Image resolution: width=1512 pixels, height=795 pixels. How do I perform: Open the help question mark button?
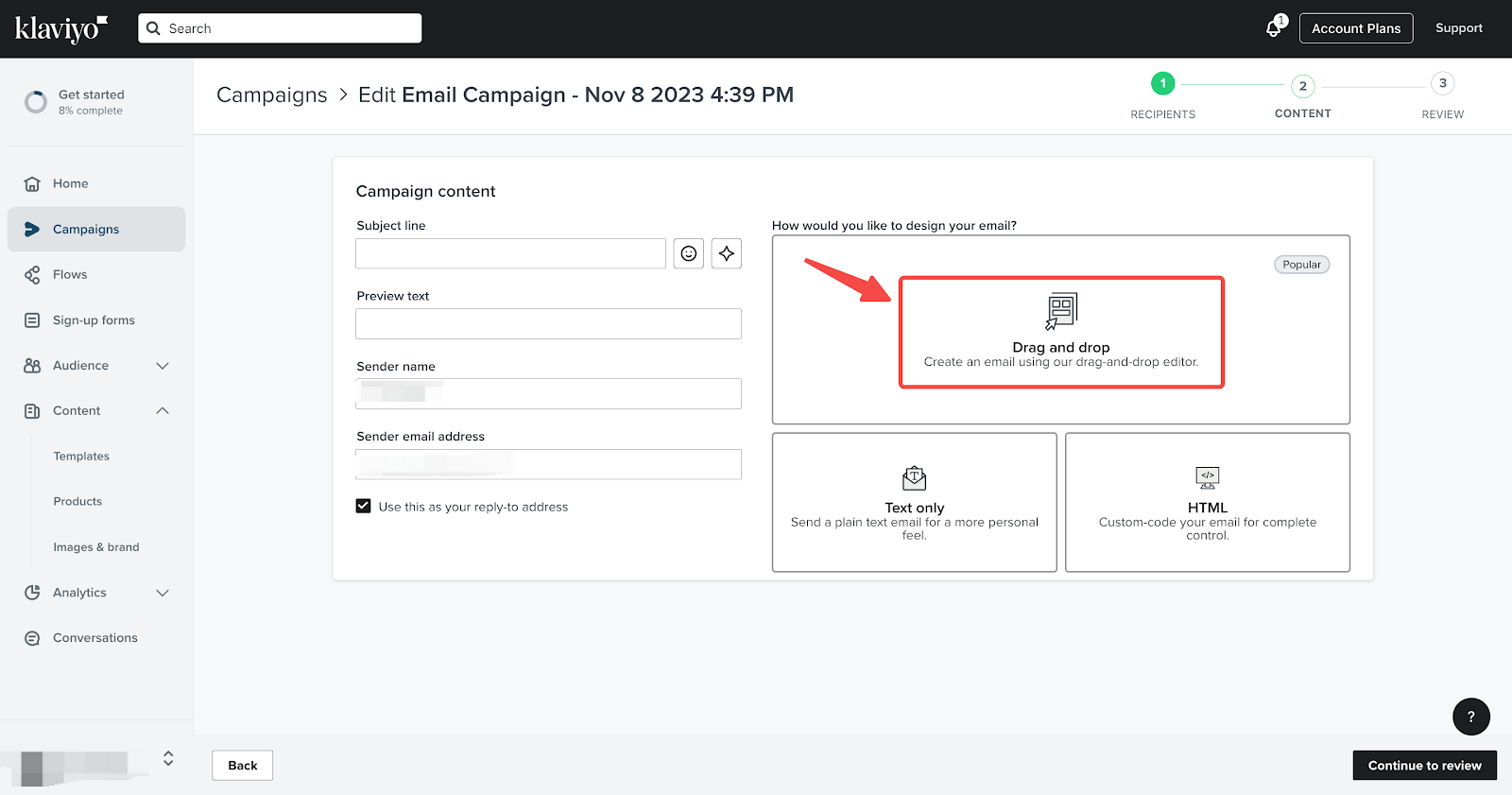1471,717
